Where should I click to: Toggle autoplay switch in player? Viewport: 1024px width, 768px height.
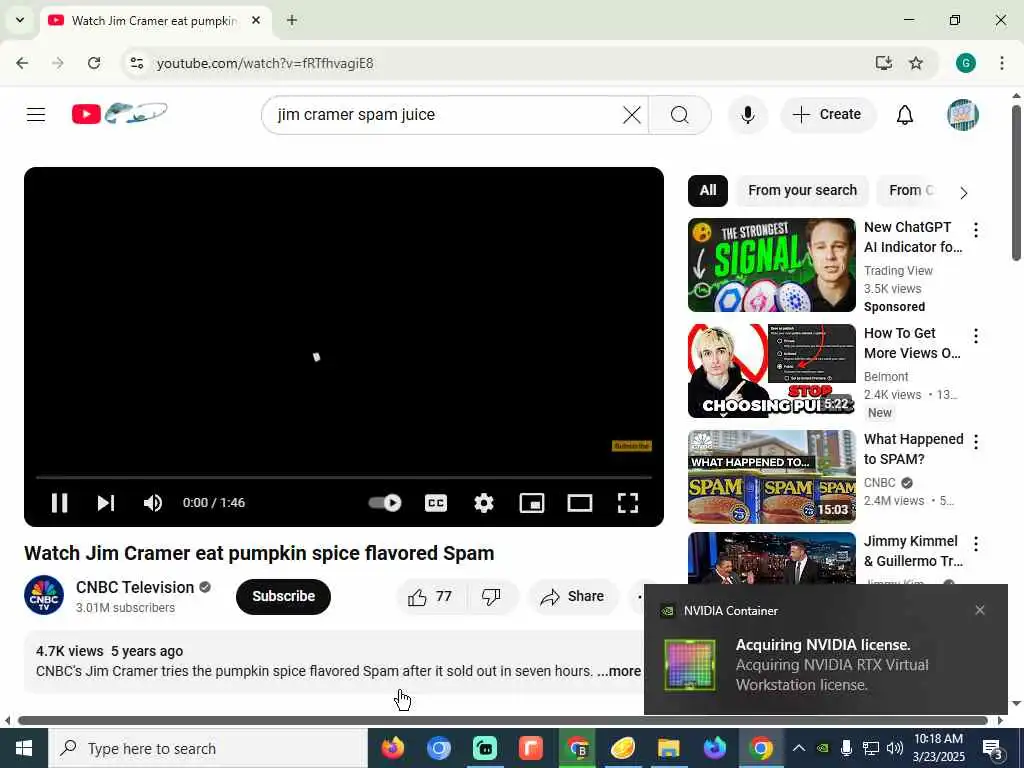(x=385, y=503)
